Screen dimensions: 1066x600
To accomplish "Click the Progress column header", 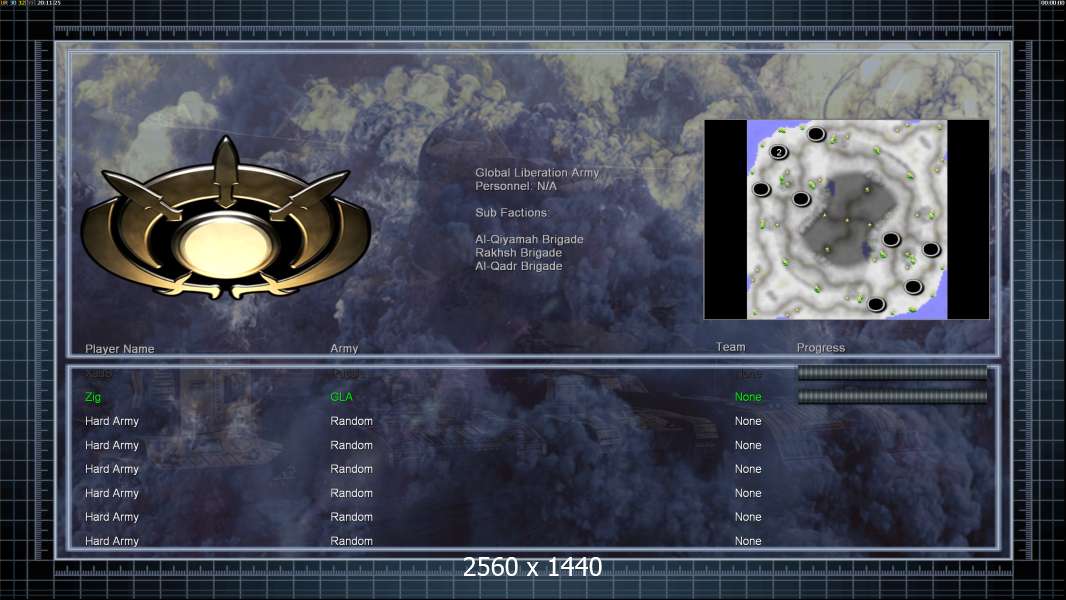I will pos(821,347).
